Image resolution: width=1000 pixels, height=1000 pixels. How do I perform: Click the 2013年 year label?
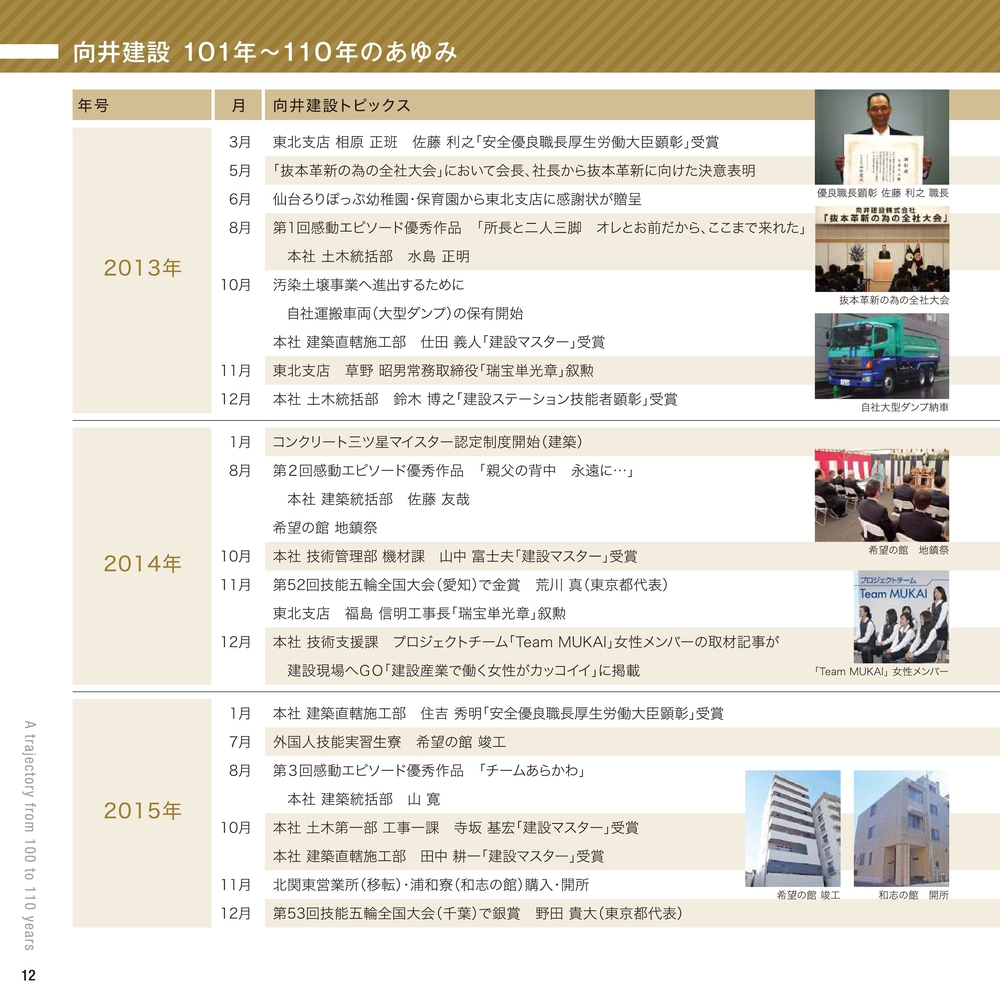tap(142, 268)
